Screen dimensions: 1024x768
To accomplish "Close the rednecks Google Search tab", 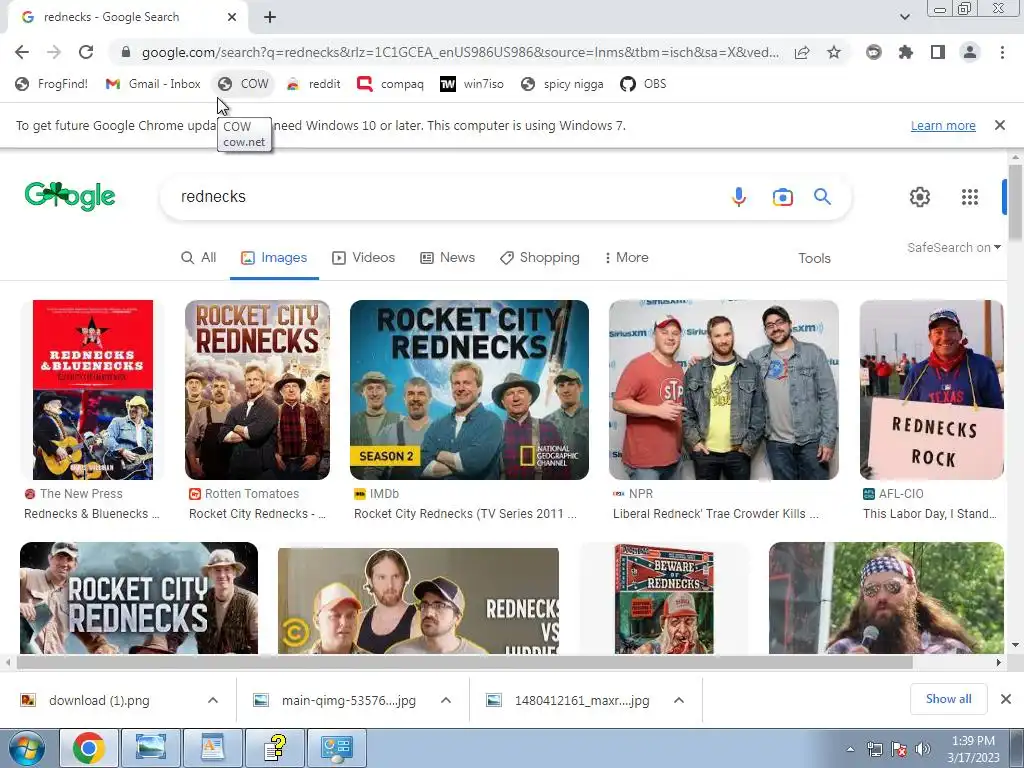I will tap(232, 17).
